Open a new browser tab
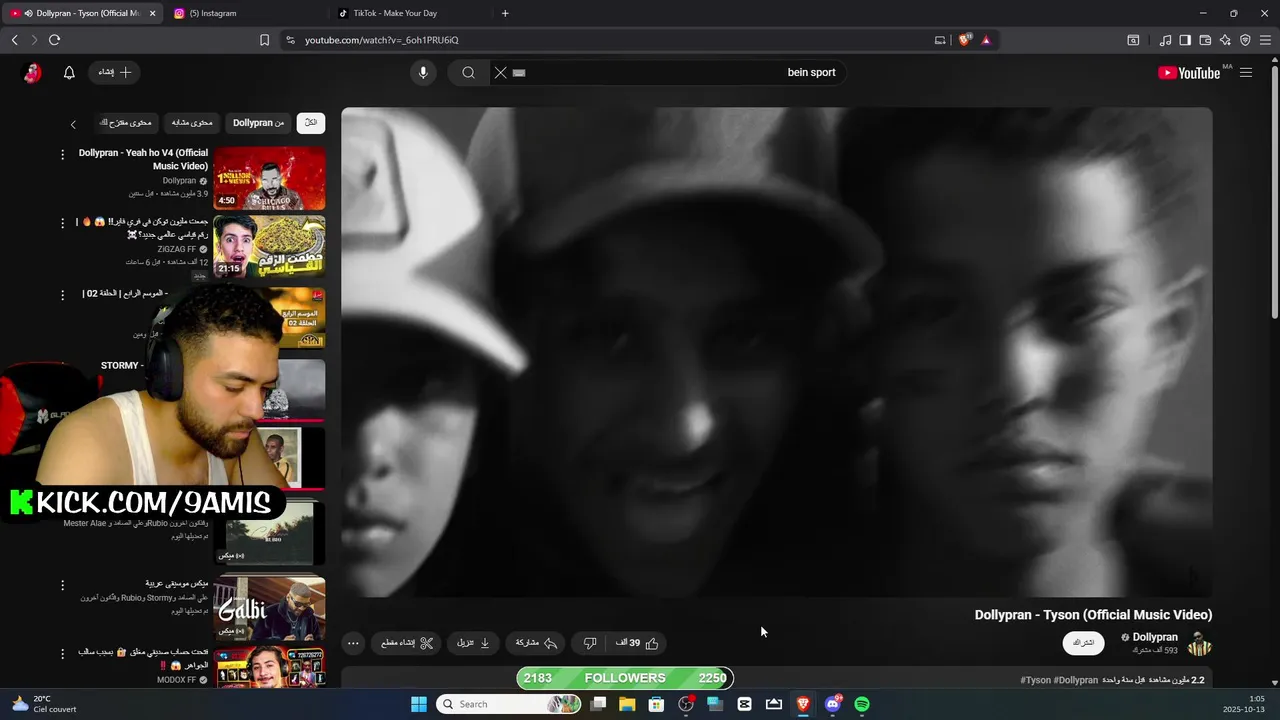Screen dimensions: 1280x720 click(x=505, y=13)
